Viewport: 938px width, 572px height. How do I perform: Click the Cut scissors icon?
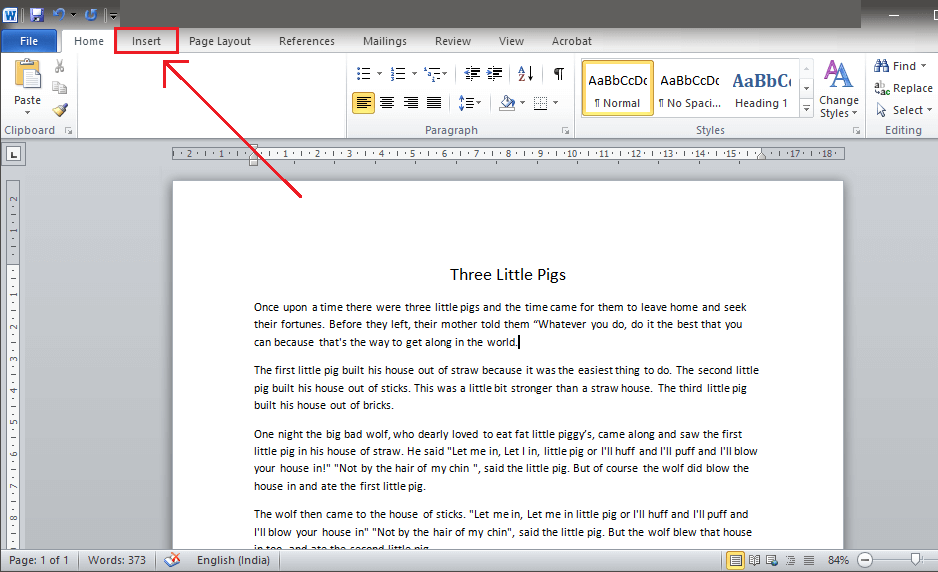60,66
